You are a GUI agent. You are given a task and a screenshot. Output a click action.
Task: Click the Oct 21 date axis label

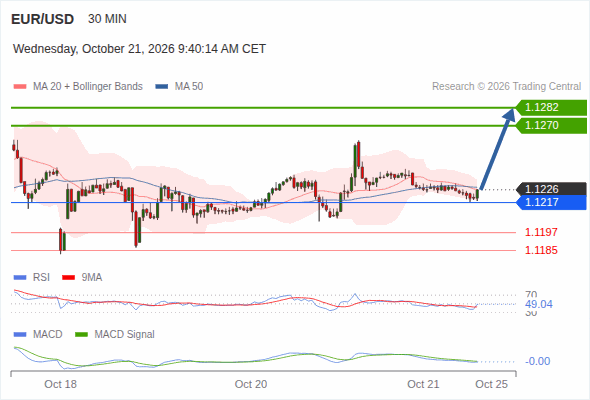point(423,384)
